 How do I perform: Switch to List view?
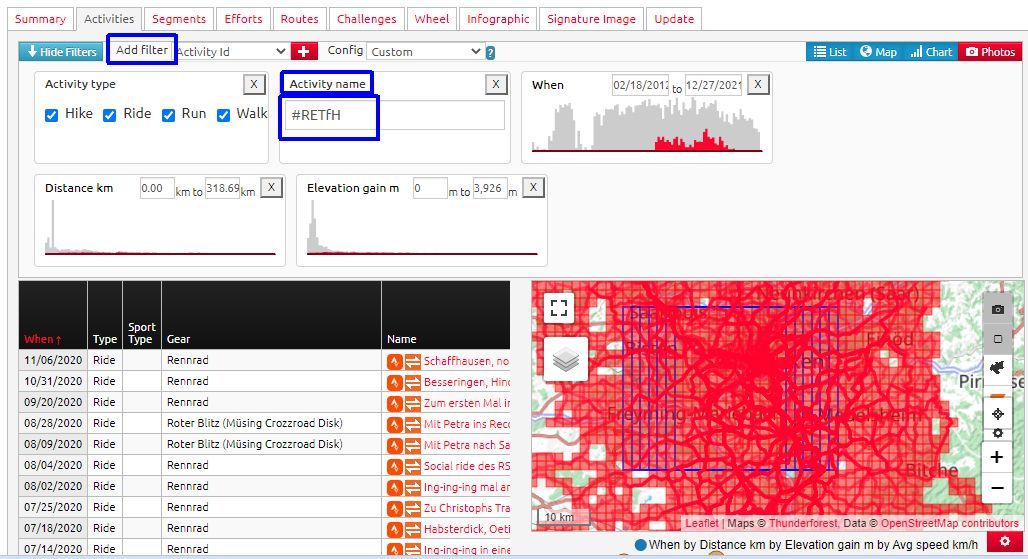click(x=829, y=52)
